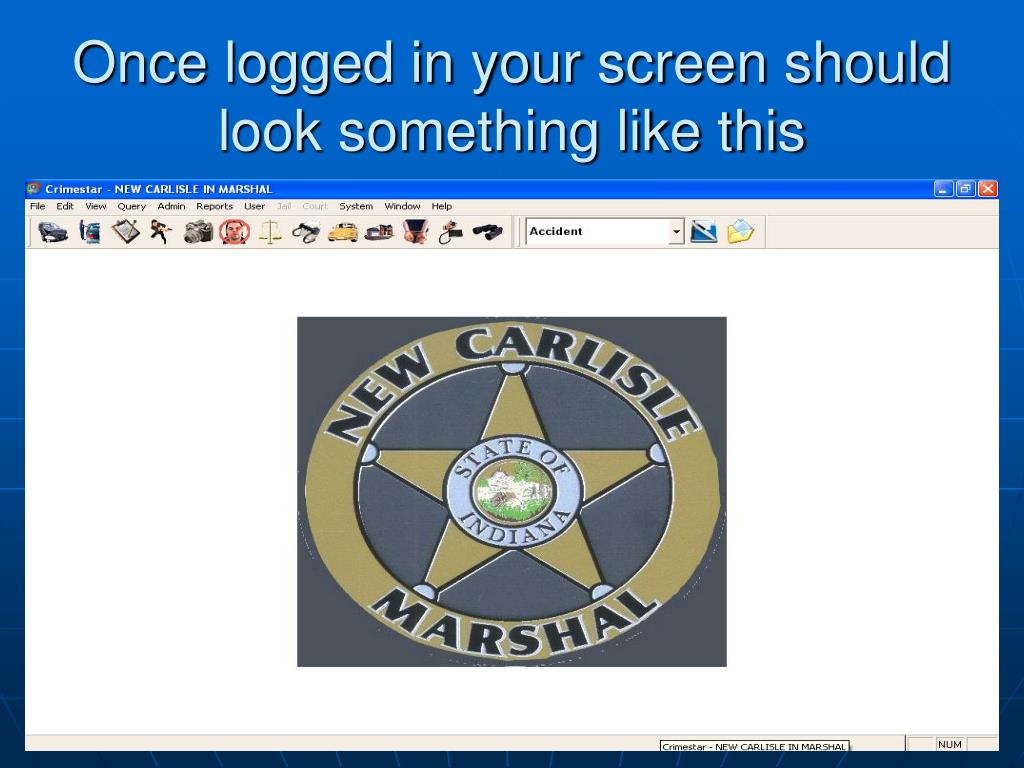Click the red-circled face icon
Viewport: 1024px width, 768px height.
[x=234, y=232]
